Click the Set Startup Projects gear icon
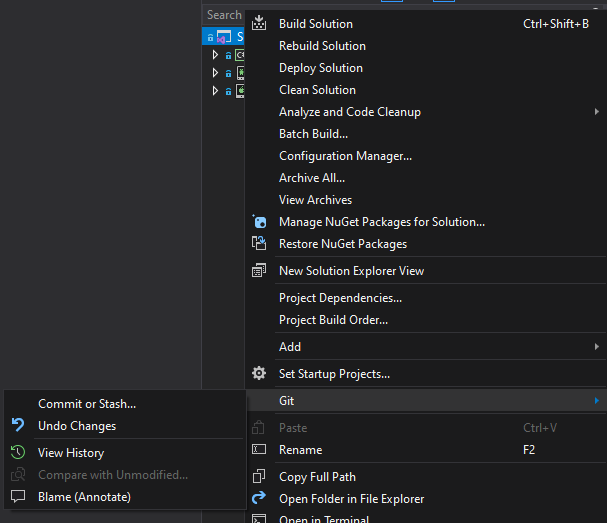This screenshot has height=523, width=607. pos(259,374)
